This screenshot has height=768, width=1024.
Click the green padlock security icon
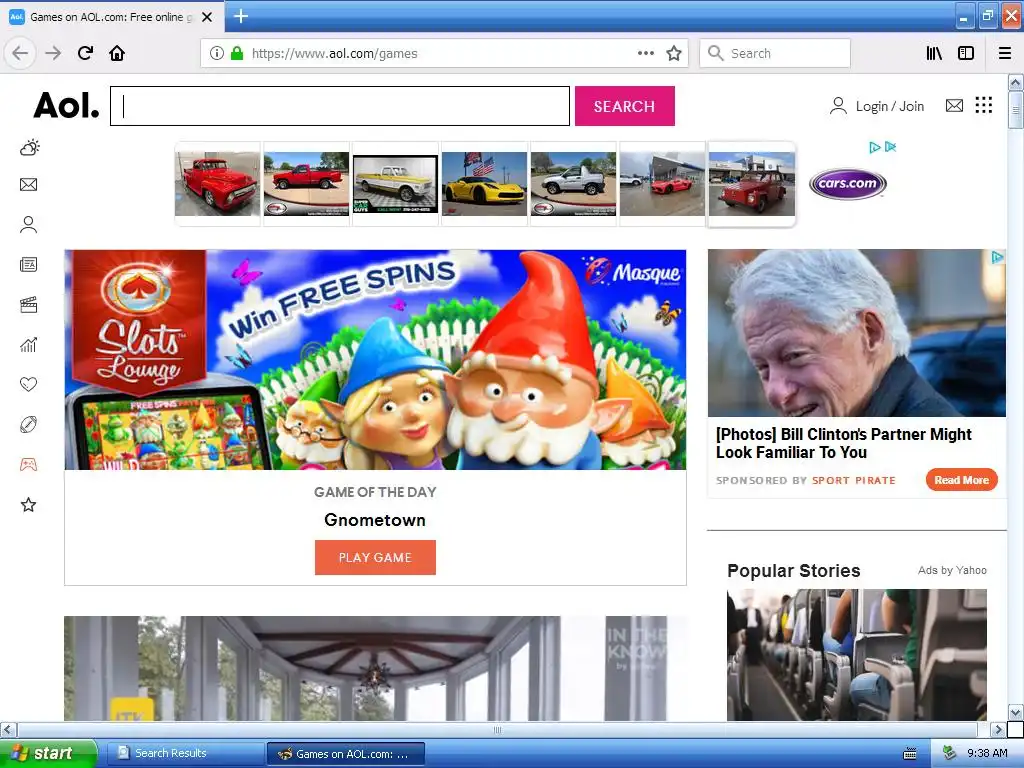tap(236, 53)
